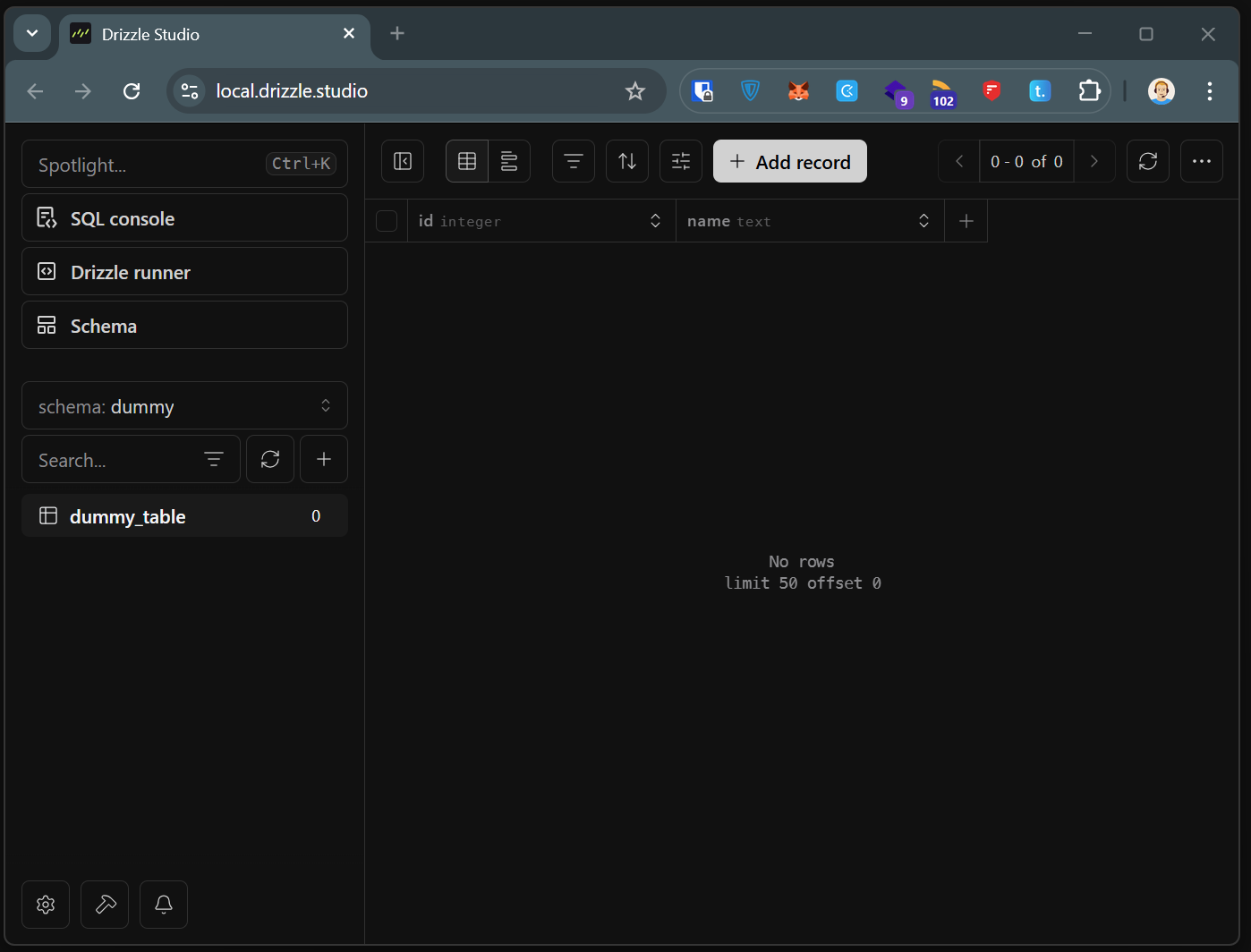Open column settings sliders icon

681,161
